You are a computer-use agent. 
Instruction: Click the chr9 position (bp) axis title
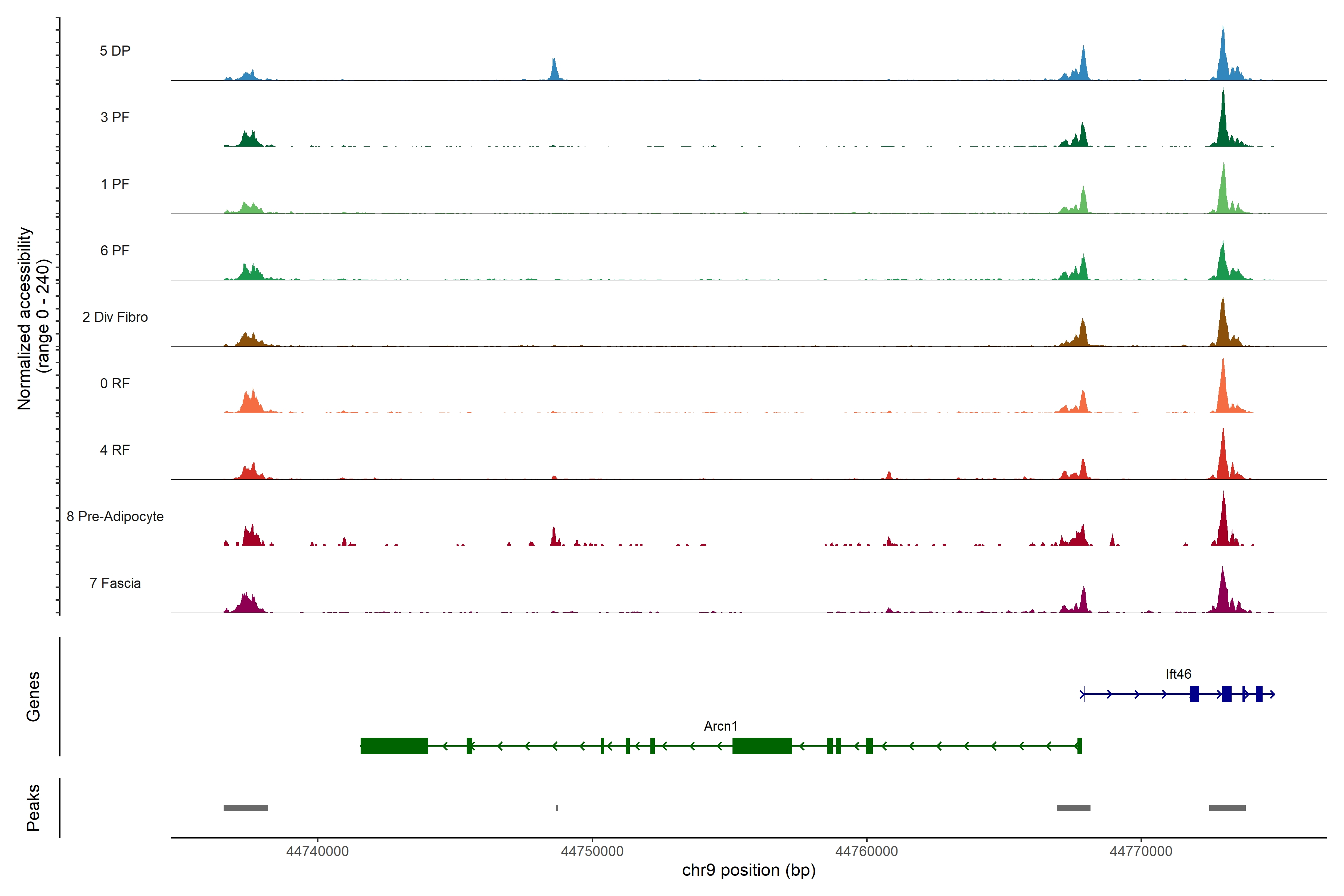[x=749, y=870]
